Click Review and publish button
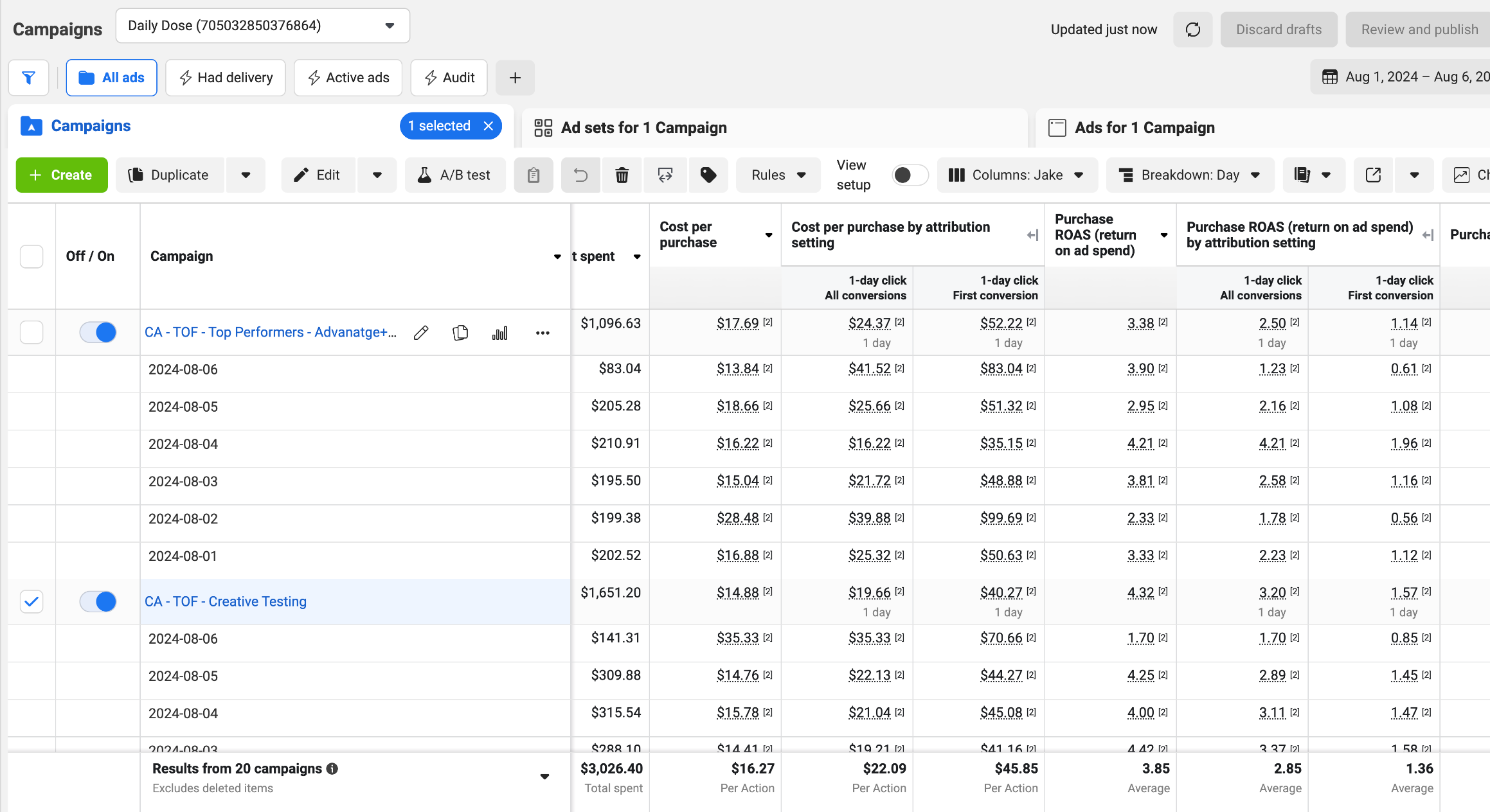 pos(1419,30)
